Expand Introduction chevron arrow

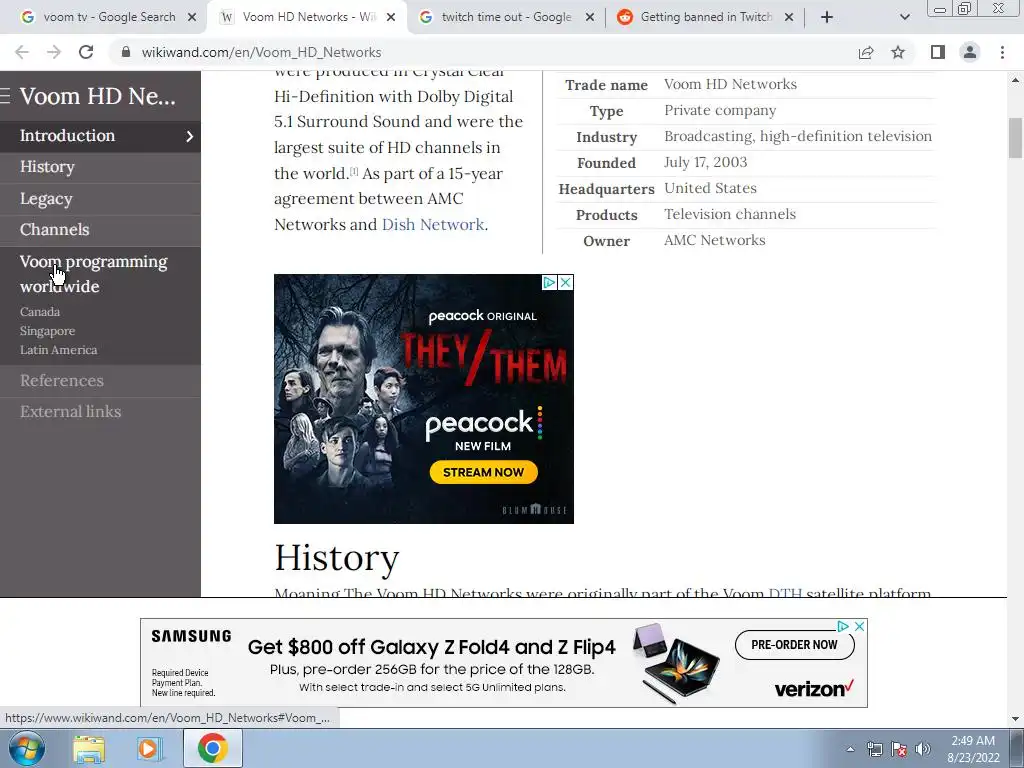tap(189, 136)
